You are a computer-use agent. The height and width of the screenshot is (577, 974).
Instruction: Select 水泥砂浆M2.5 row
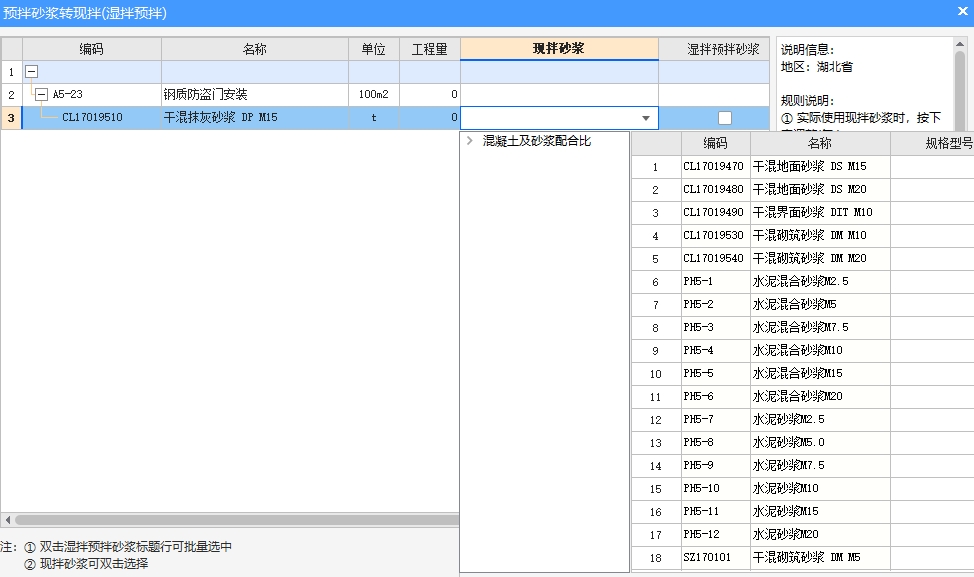[x=803, y=419]
